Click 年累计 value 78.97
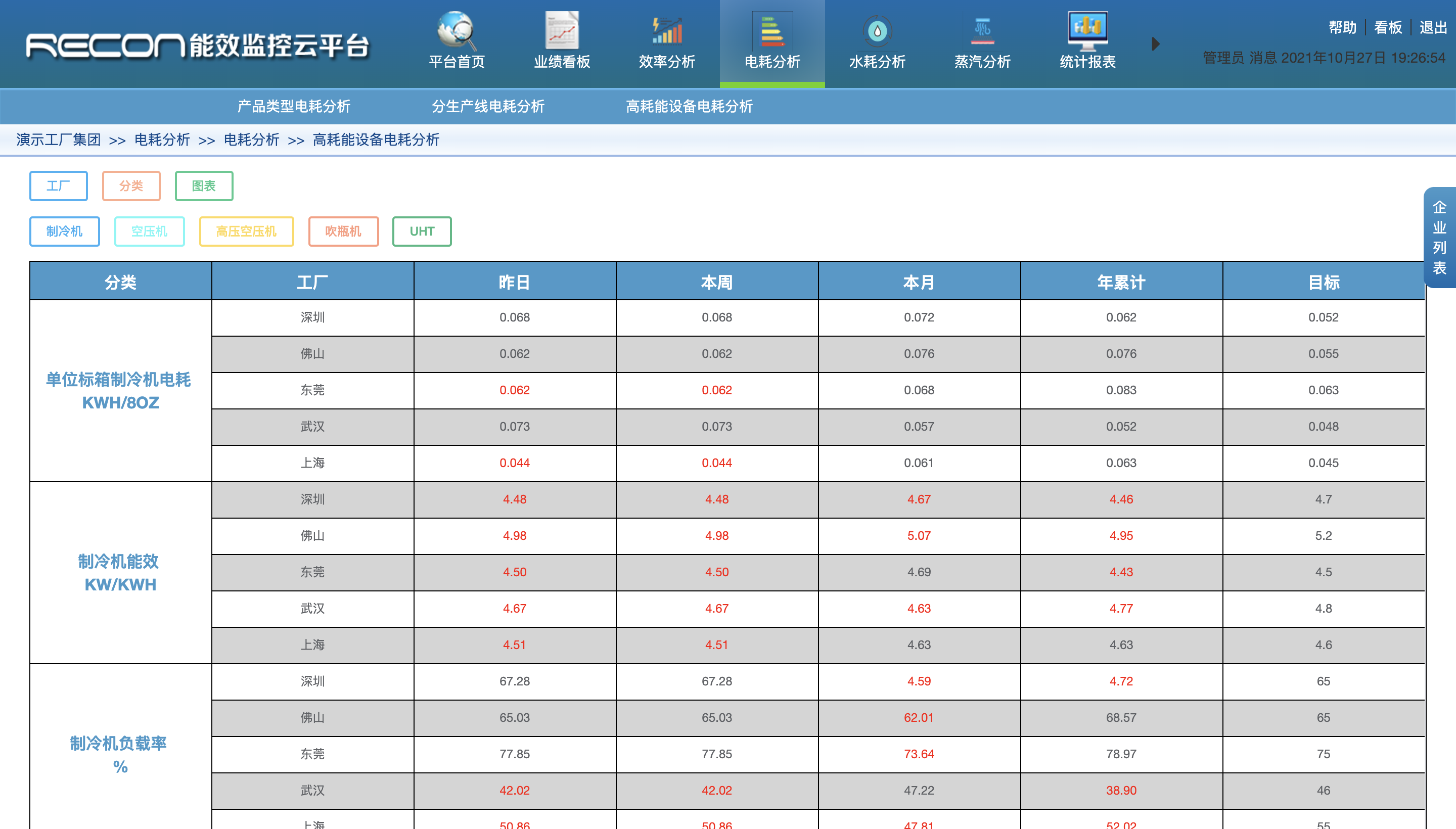The width and height of the screenshot is (1456, 829). tap(1121, 754)
